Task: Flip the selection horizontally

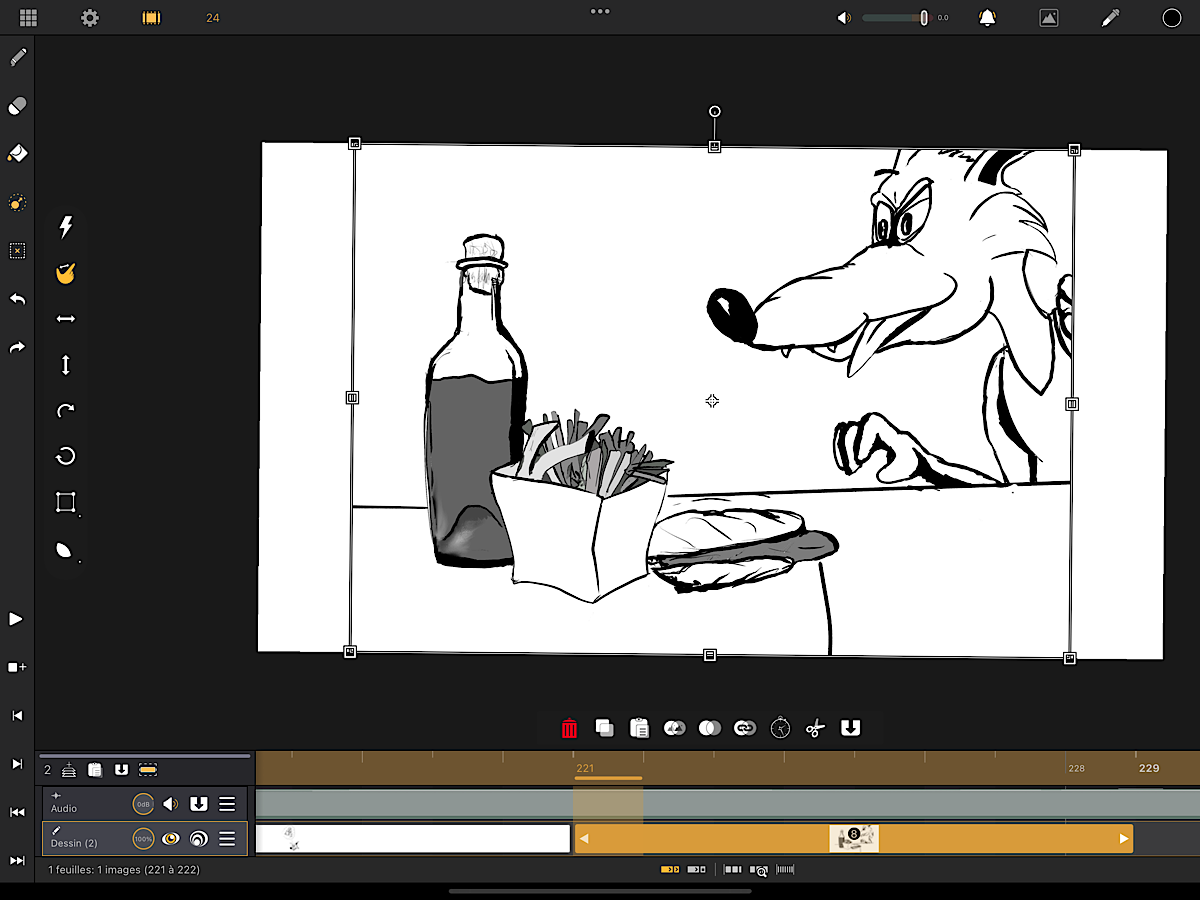Action: [66, 319]
